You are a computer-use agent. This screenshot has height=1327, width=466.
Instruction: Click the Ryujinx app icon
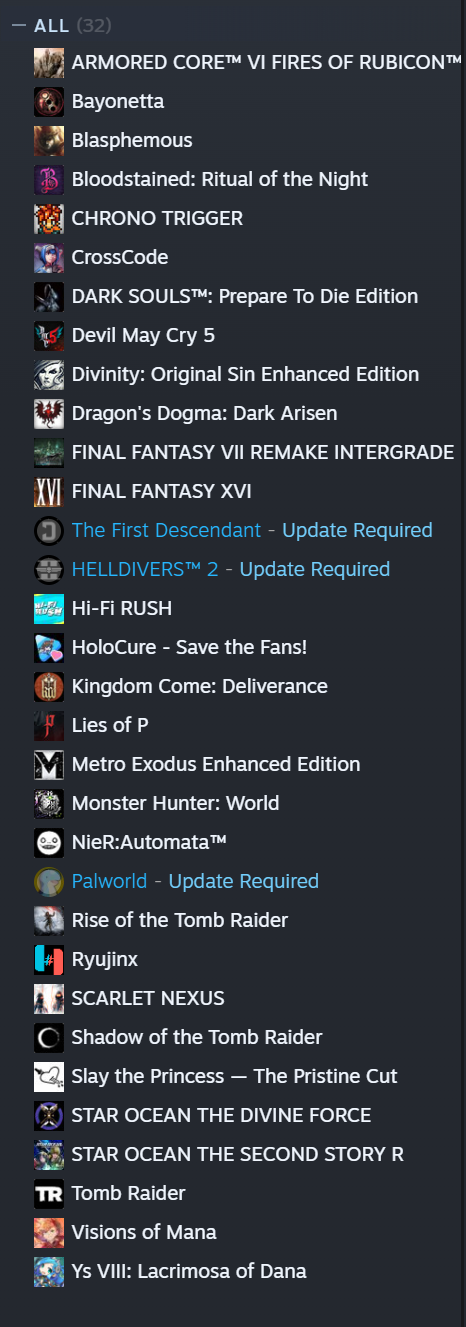click(x=49, y=959)
